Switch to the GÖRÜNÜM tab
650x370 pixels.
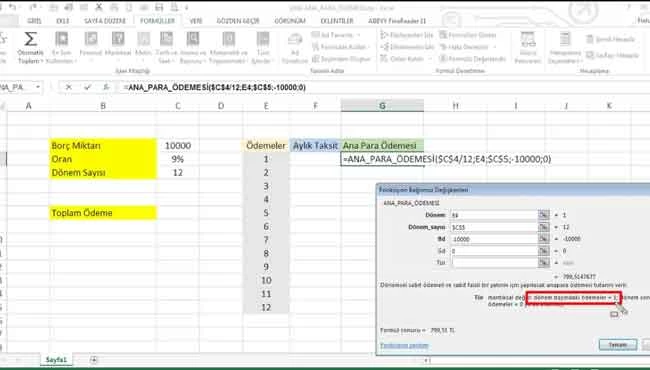point(290,21)
